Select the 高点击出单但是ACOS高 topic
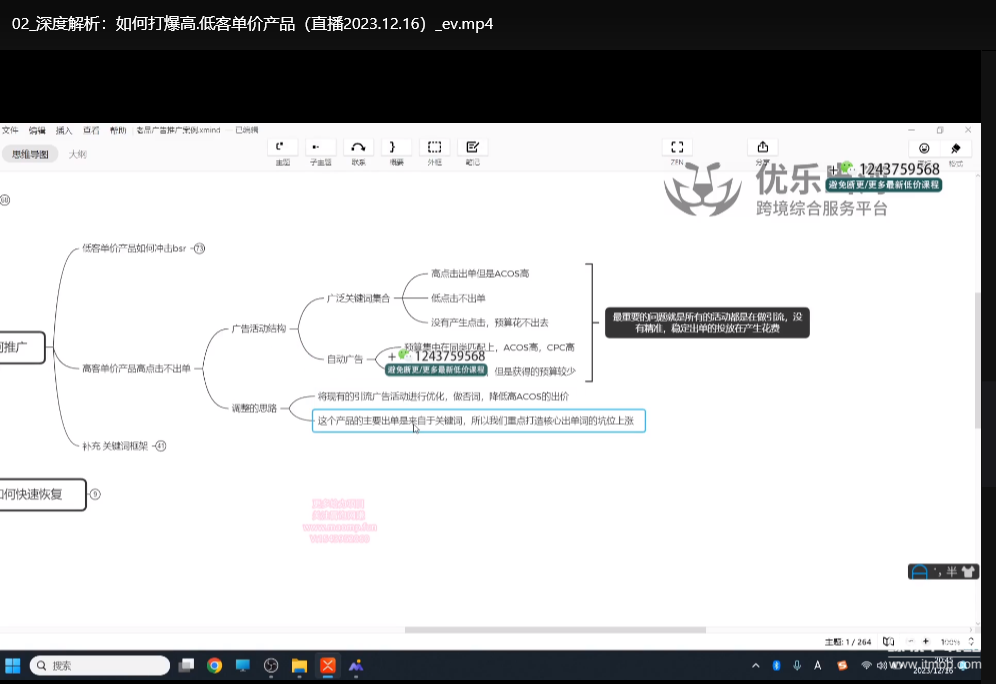 point(480,274)
